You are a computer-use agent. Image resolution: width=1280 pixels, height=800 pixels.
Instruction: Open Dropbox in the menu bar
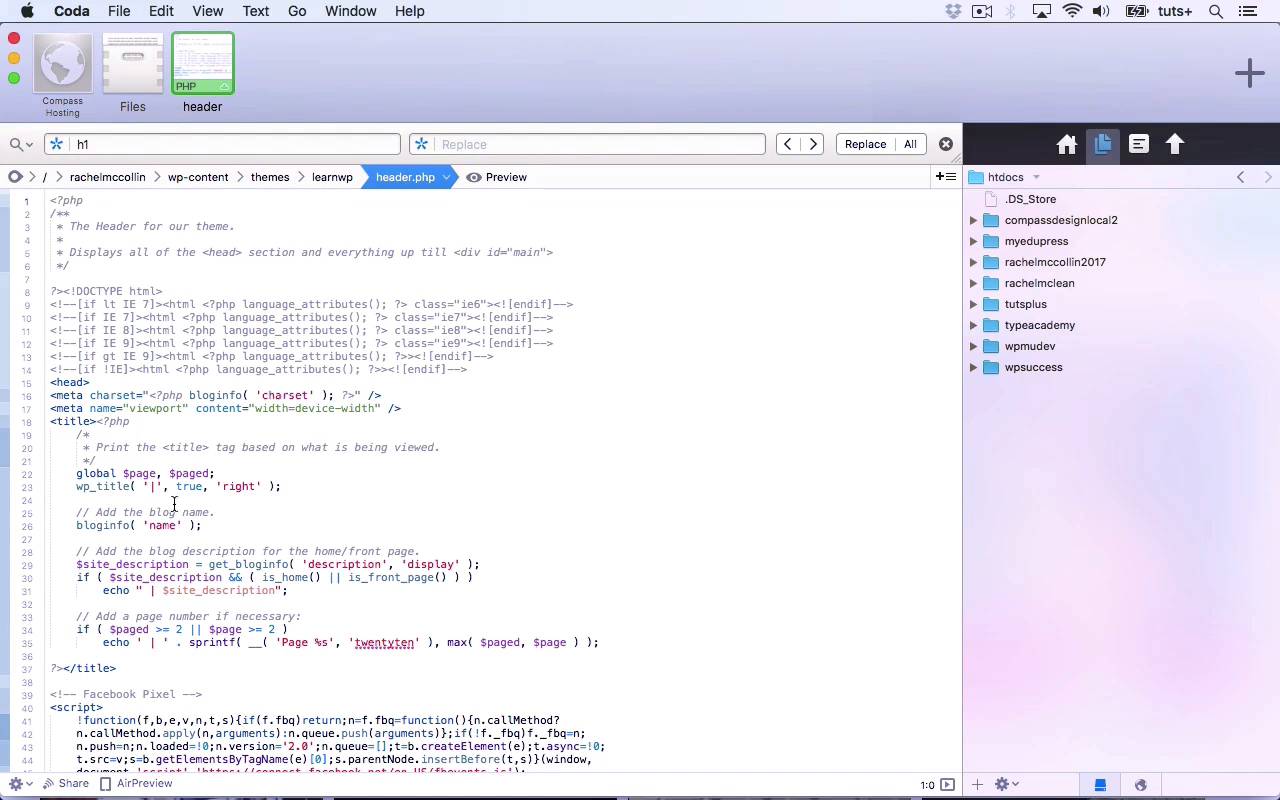953,11
